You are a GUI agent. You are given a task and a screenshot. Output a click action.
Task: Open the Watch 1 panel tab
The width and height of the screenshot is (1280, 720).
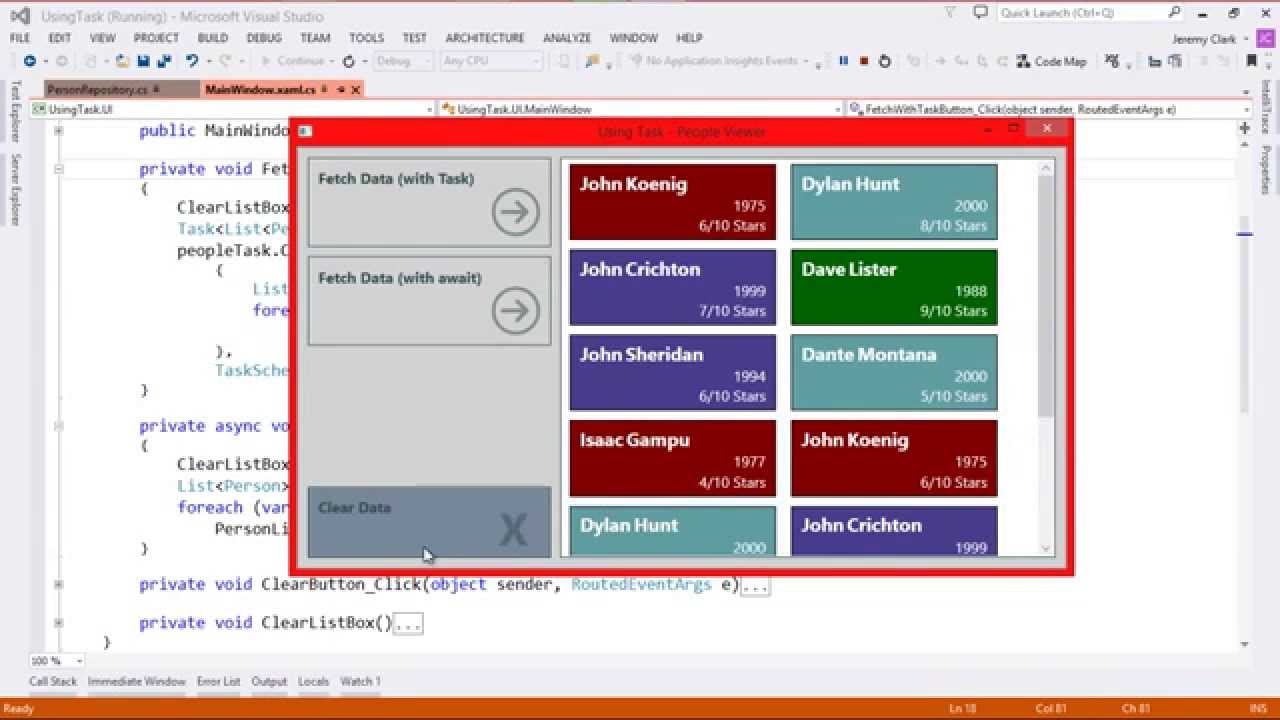click(360, 682)
